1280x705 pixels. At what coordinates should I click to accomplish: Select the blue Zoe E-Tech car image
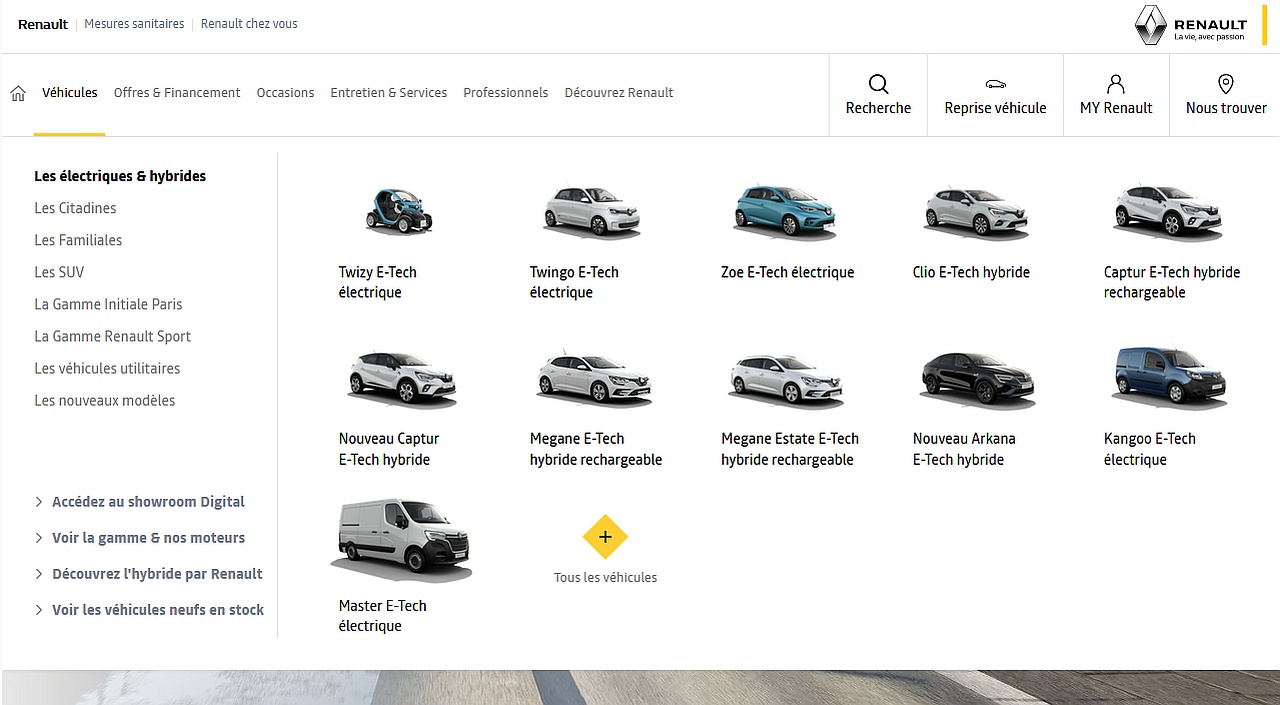(x=784, y=211)
